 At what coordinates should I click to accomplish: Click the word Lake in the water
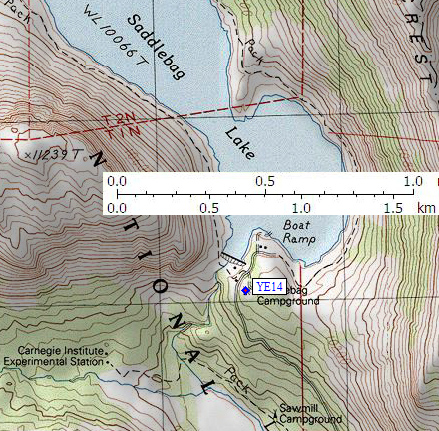(240, 144)
